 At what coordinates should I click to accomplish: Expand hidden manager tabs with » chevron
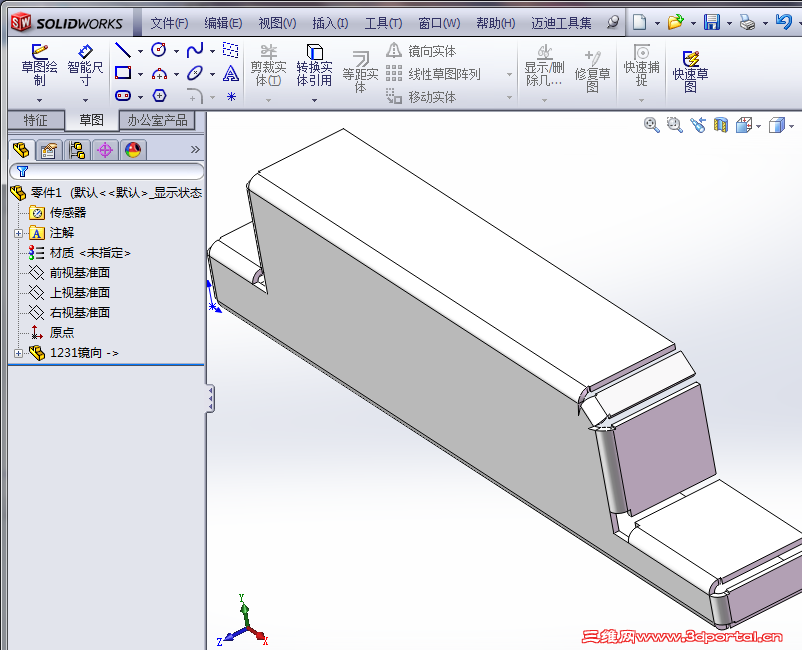195,149
